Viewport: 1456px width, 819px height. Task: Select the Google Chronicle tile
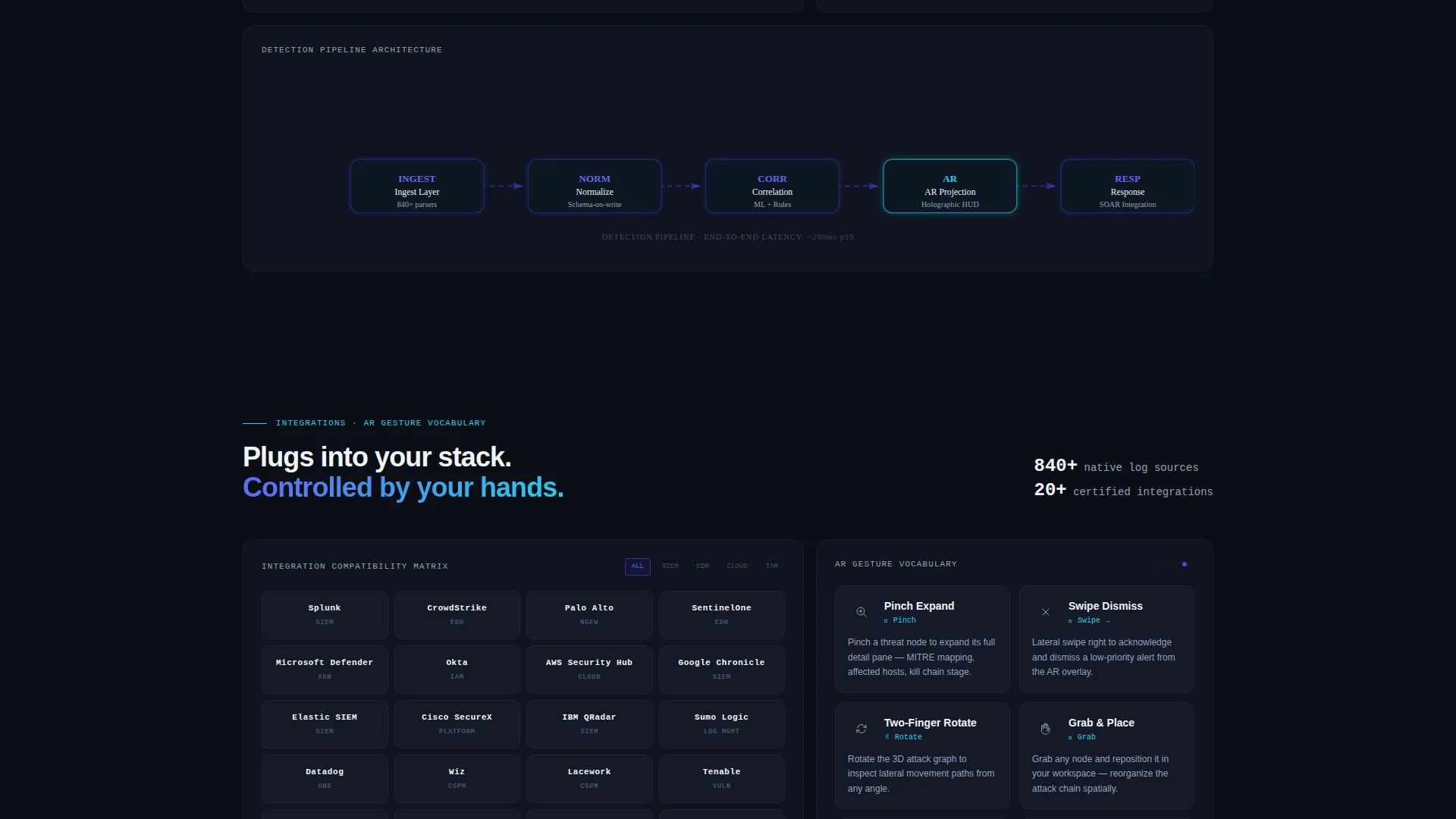coord(722,670)
